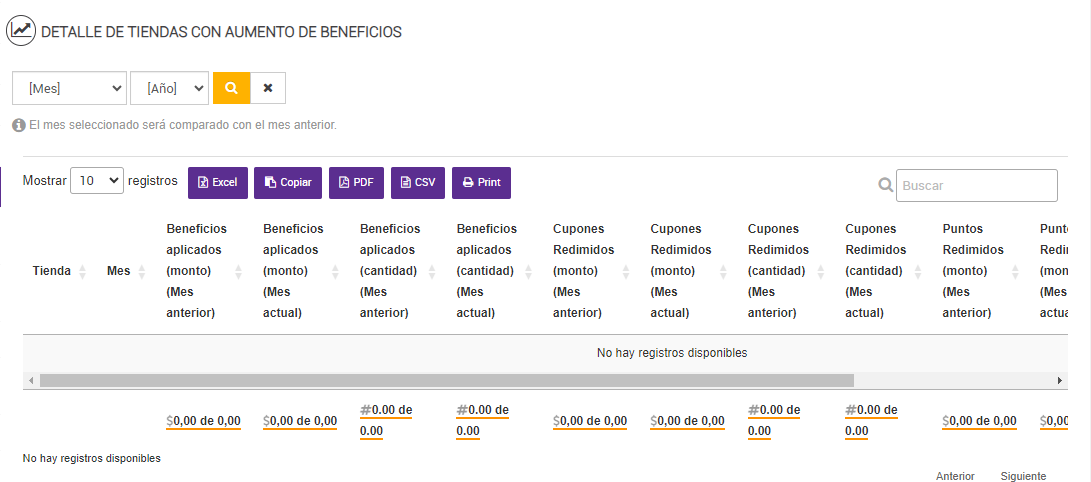Clear filters with the X button

(x=268, y=88)
